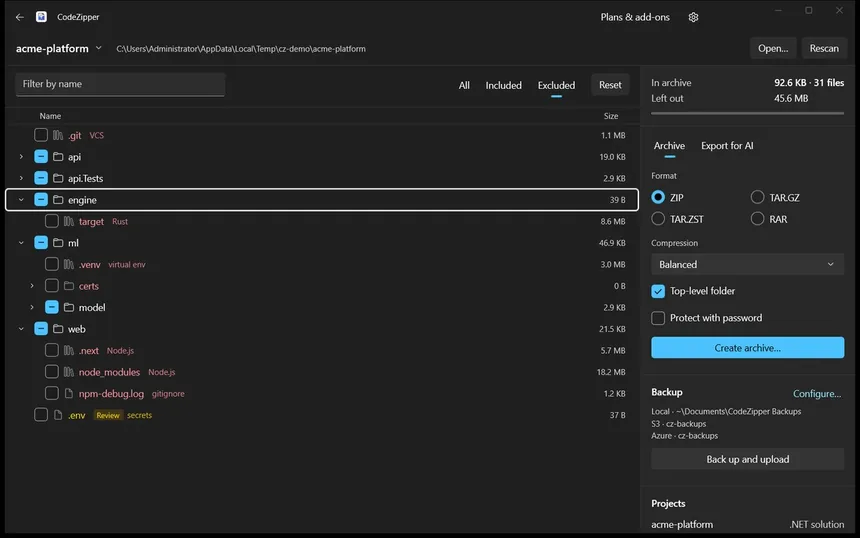This screenshot has height=538, width=860.
Task: Select the ZIP format radio
Action: tap(658, 197)
